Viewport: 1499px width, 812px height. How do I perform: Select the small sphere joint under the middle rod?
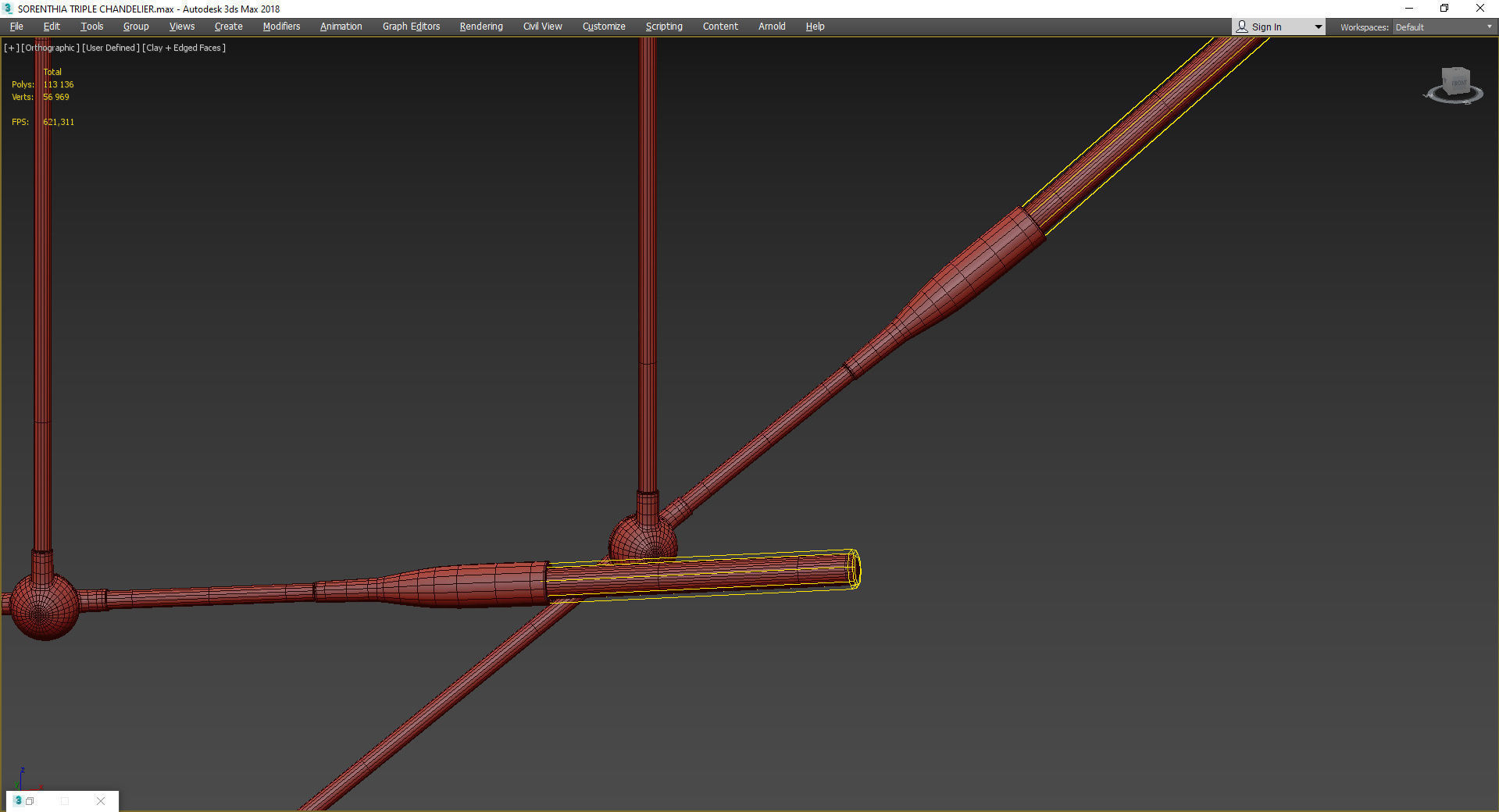click(x=642, y=539)
